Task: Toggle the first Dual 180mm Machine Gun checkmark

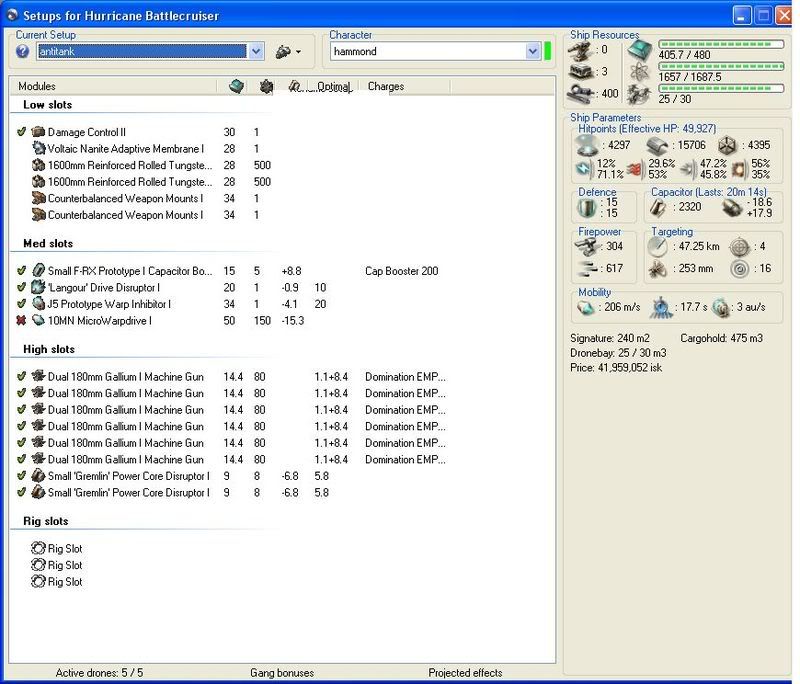Action: tap(21, 376)
